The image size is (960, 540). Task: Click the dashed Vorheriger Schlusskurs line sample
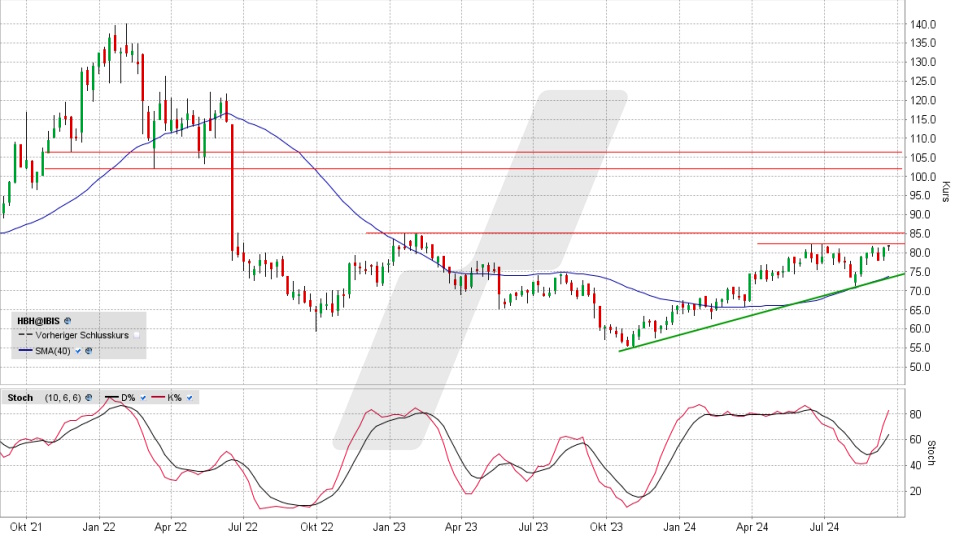25,336
